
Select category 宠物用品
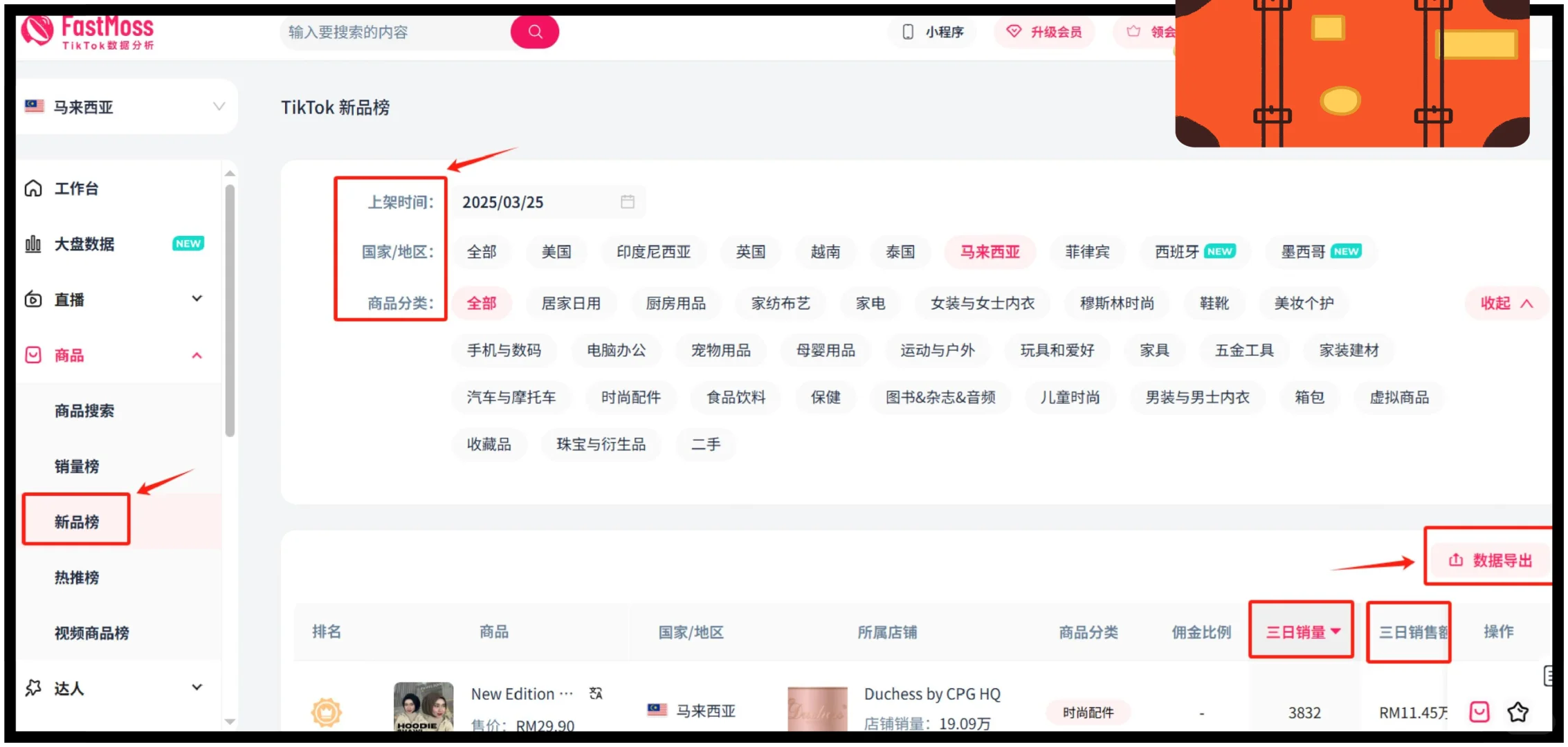coord(721,350)
